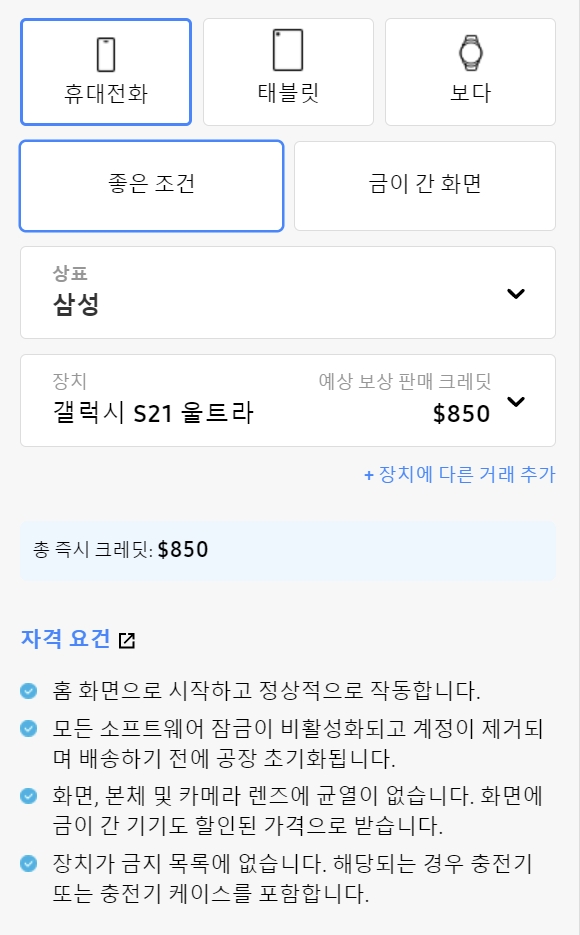This screenshot has width=580, height=935.
Task: Click checkmark icon beside 화면, 본체 및 카메라
Action: (x=29, y=795)
